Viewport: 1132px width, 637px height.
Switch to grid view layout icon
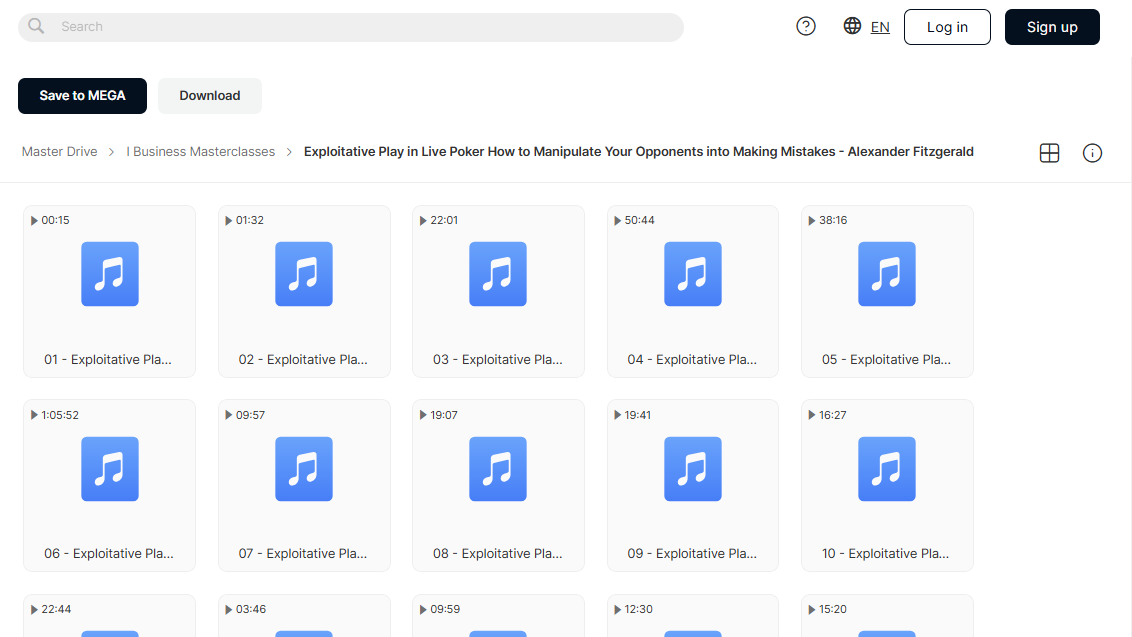(x=1049, y=153)
